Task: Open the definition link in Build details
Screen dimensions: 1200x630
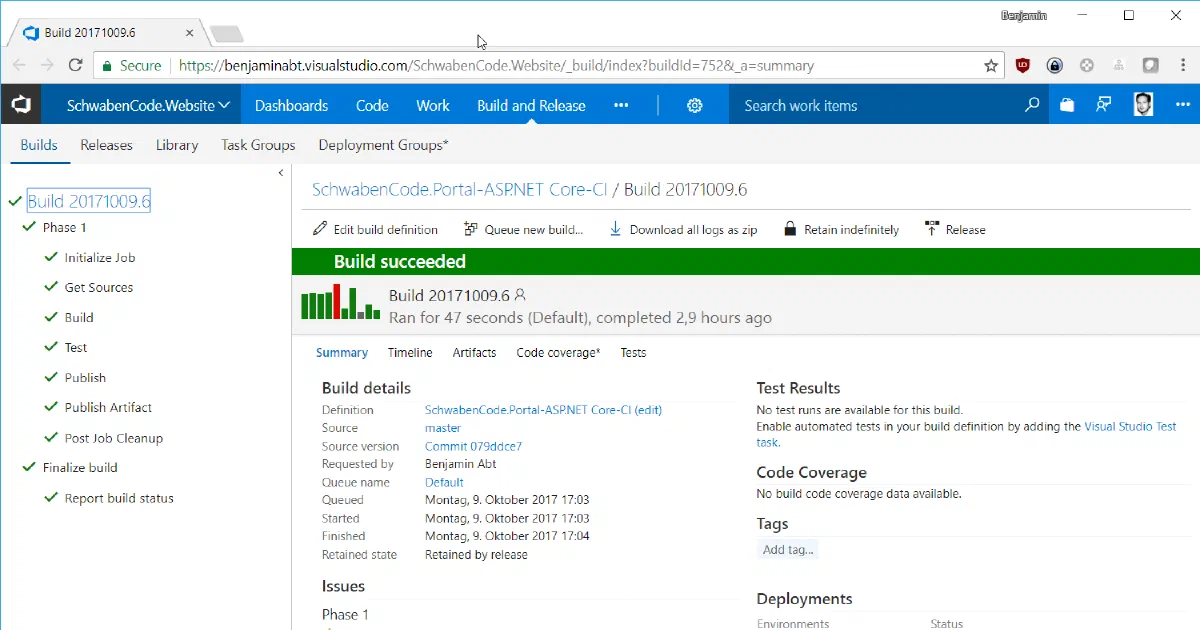Action: pyautogui.click(x=543, y=410)
